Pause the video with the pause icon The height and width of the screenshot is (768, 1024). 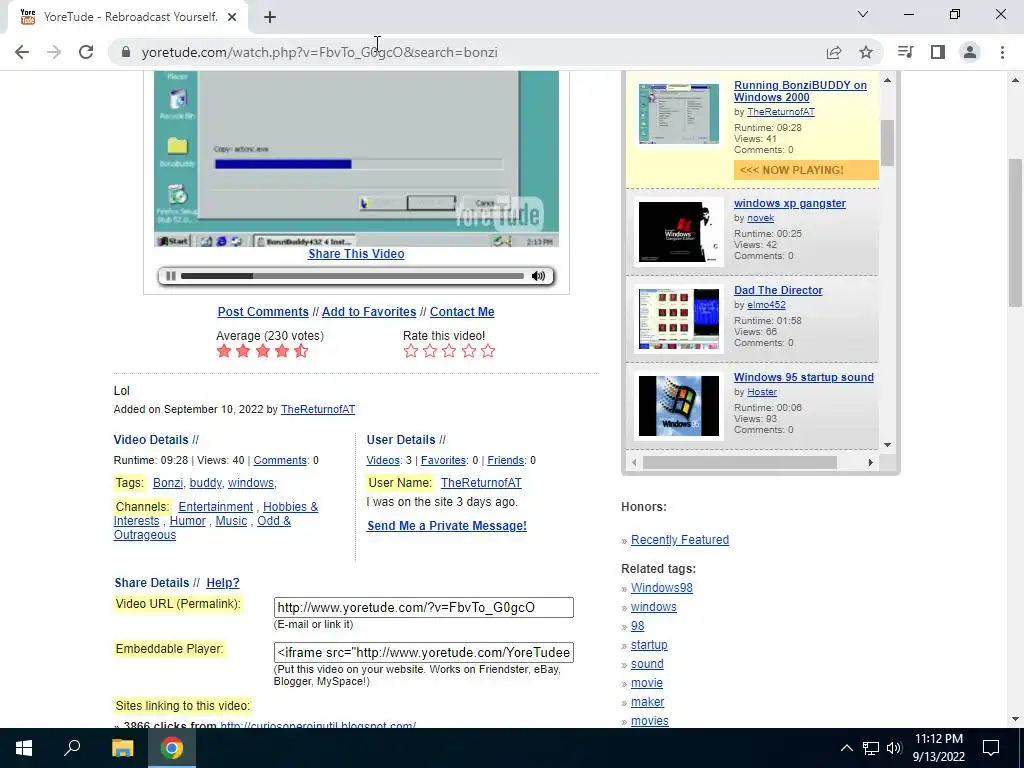(170, 276)
